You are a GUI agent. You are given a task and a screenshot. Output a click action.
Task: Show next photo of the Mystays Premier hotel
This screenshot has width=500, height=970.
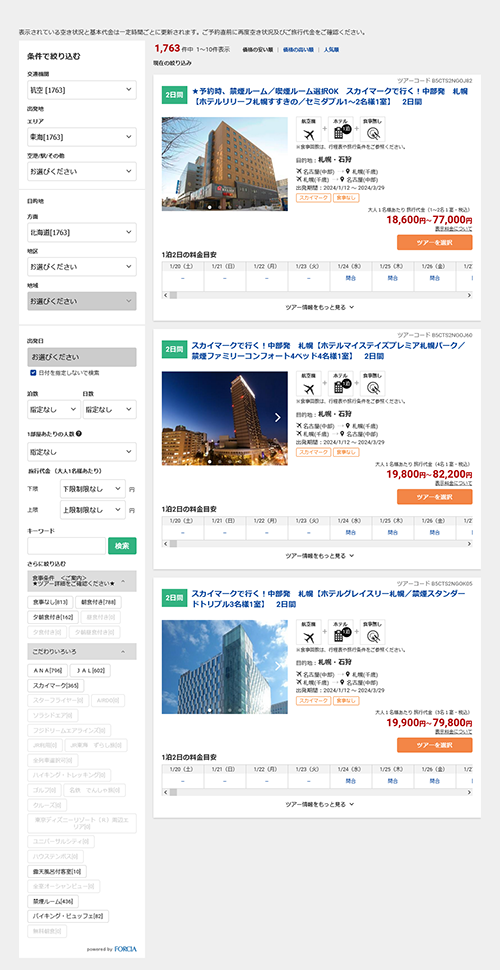[x=278, y=418]
